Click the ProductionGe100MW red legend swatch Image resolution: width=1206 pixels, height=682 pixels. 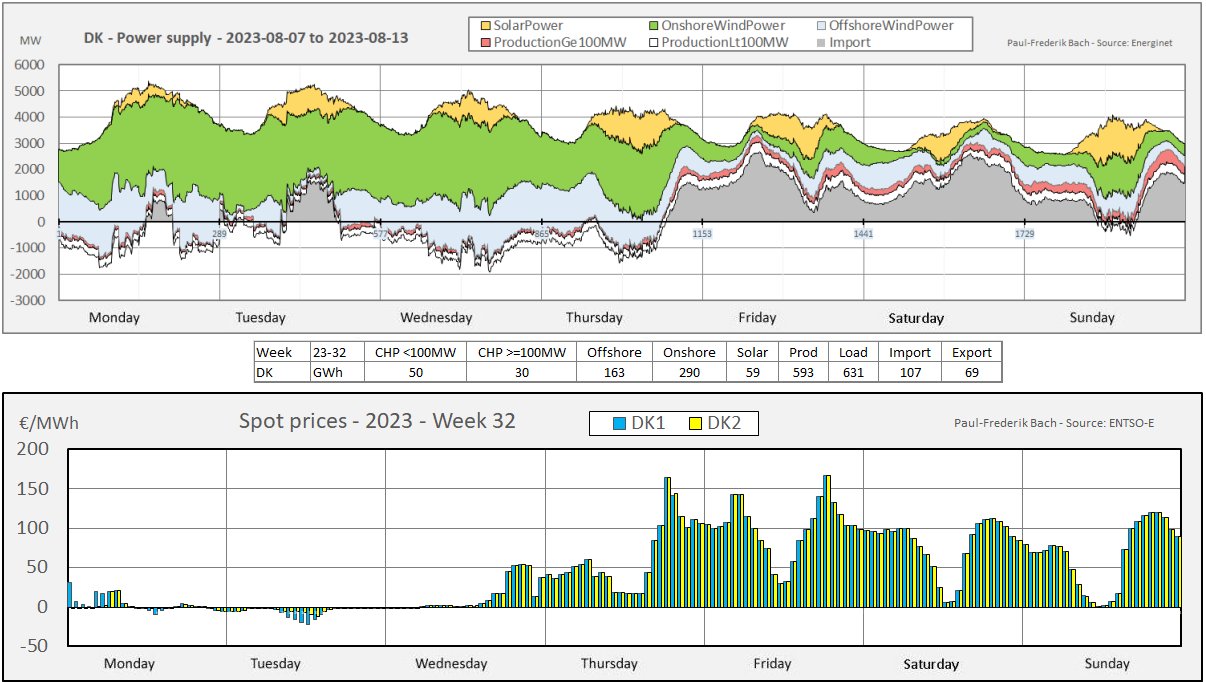pos(485,42)
